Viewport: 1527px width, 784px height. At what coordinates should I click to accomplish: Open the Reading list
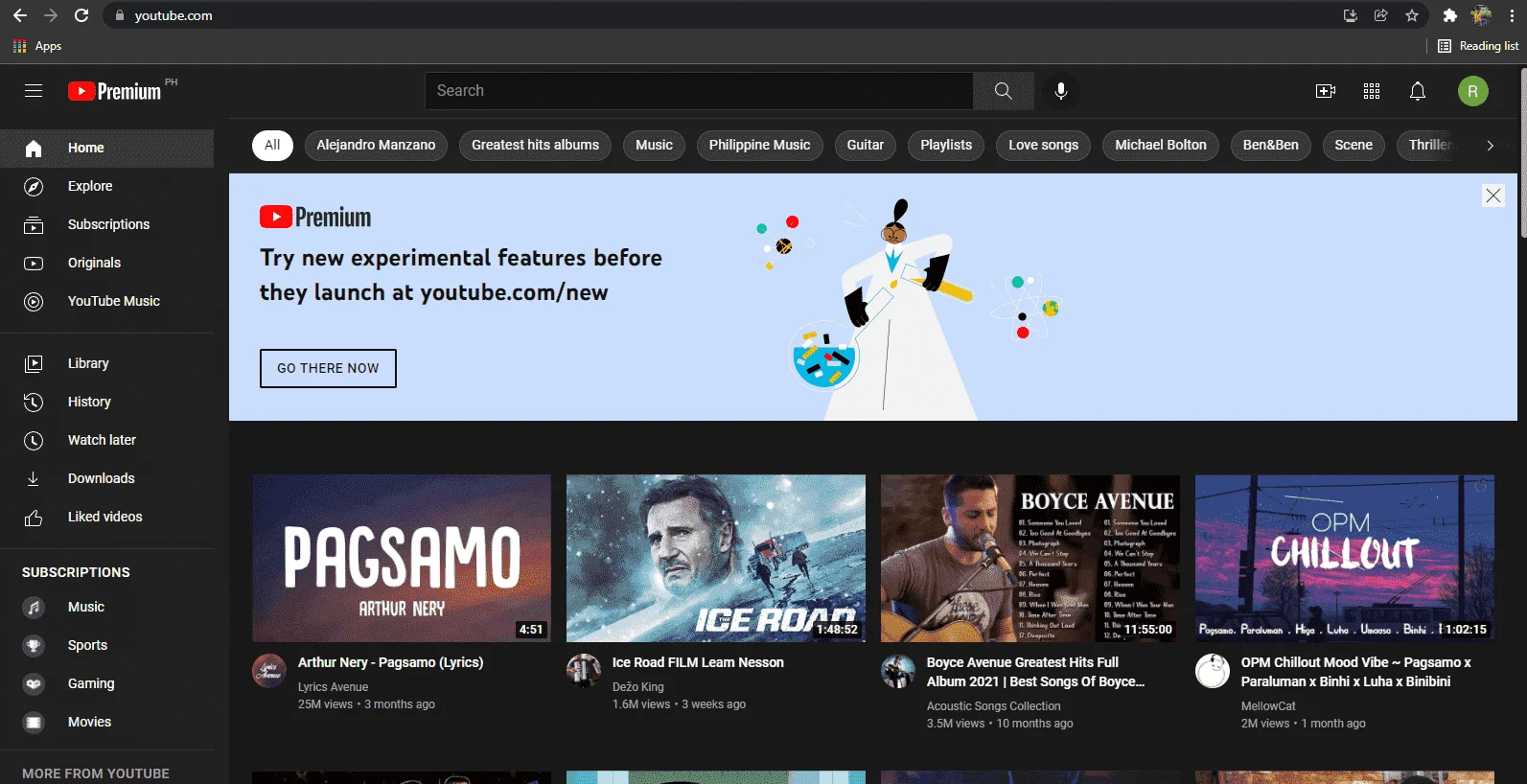point(1478,46)
